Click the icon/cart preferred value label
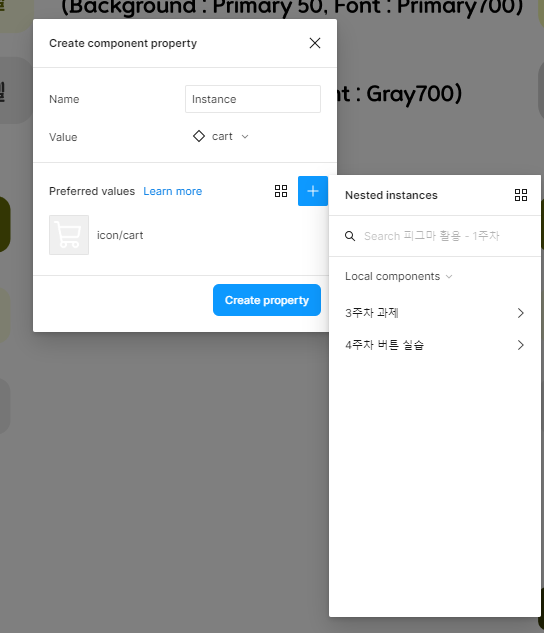Screen dimensions: 544x633 pyautogui.click(x=120, y=235)
